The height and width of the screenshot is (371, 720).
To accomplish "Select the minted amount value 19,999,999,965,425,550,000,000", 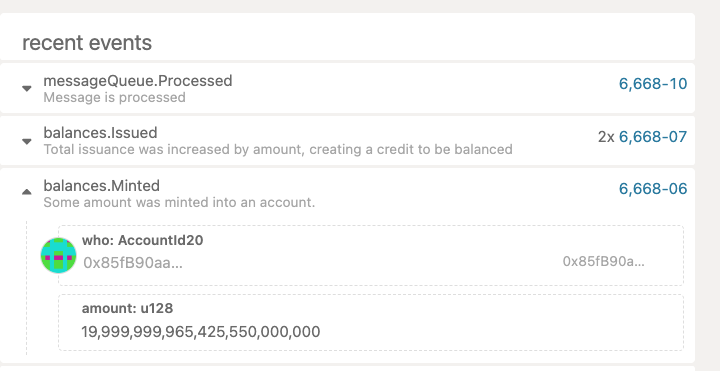I will coord(201,332).
